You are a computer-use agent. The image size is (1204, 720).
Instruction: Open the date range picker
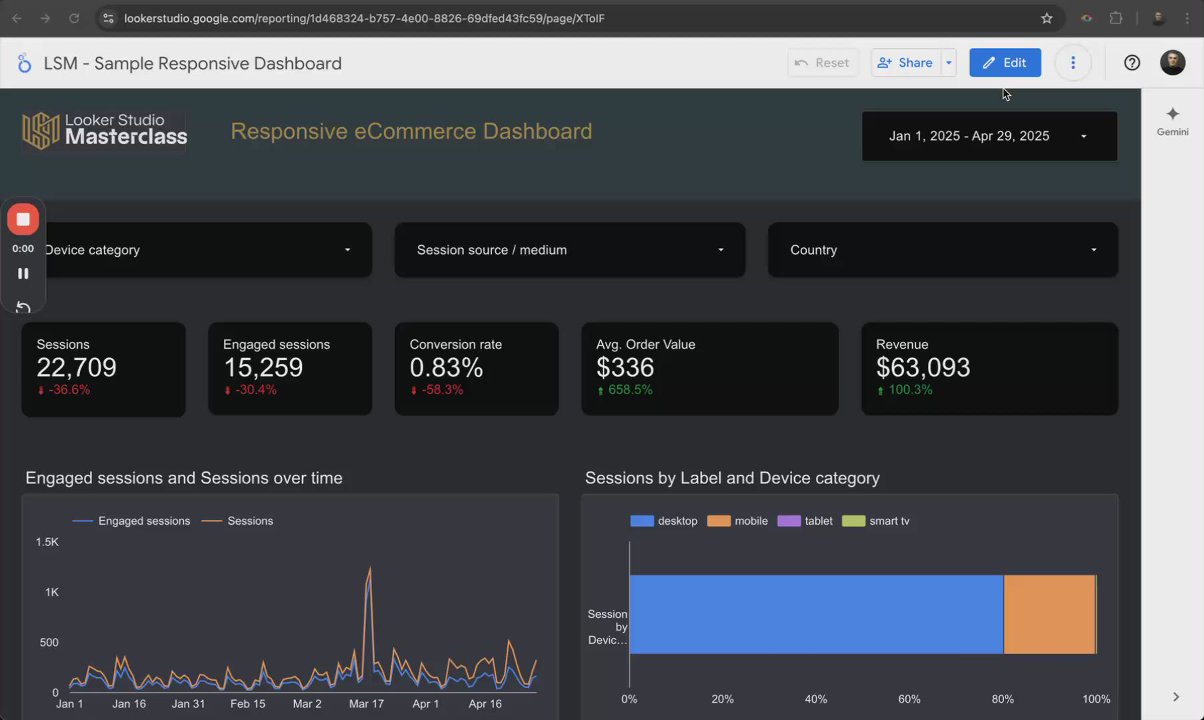point(989,136)
